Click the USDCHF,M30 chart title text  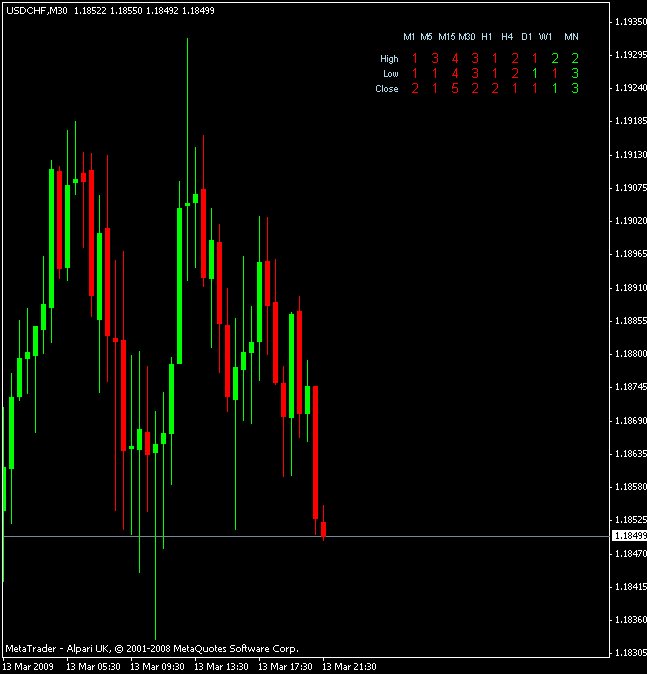pos(37,10)
